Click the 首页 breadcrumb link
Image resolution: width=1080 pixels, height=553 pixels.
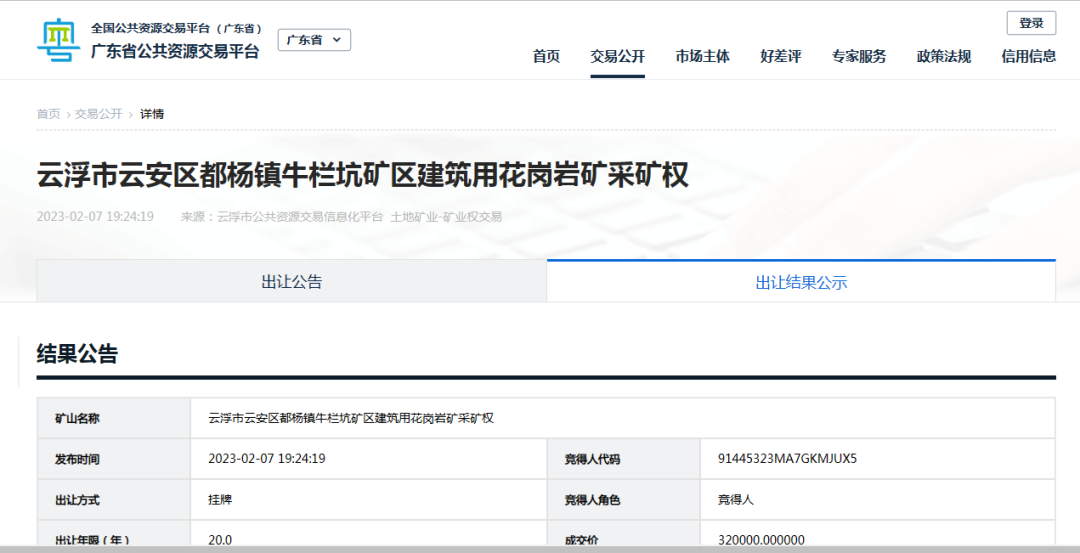tap(48, 114)
